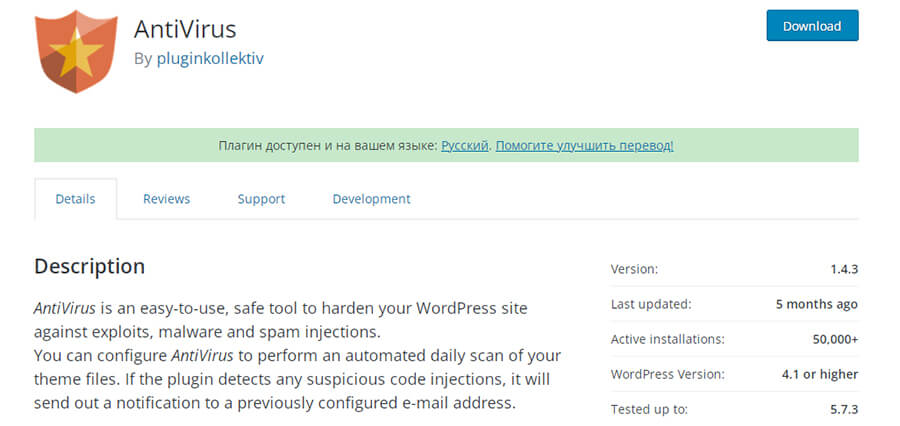This screenshot has width=900, height=426.
Task: Open the Development tab
Action: coord(371,199)
